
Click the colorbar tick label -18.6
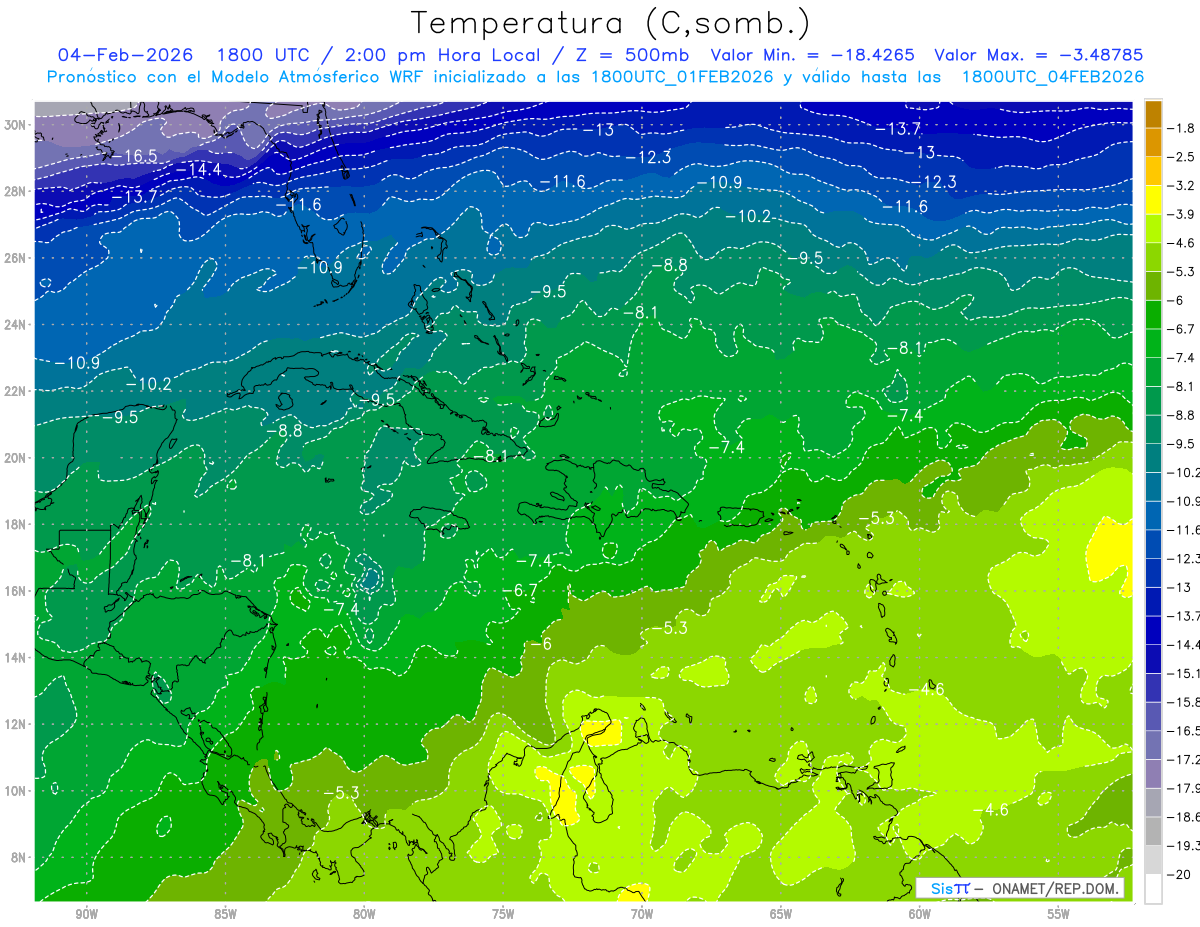(1183, 817)
